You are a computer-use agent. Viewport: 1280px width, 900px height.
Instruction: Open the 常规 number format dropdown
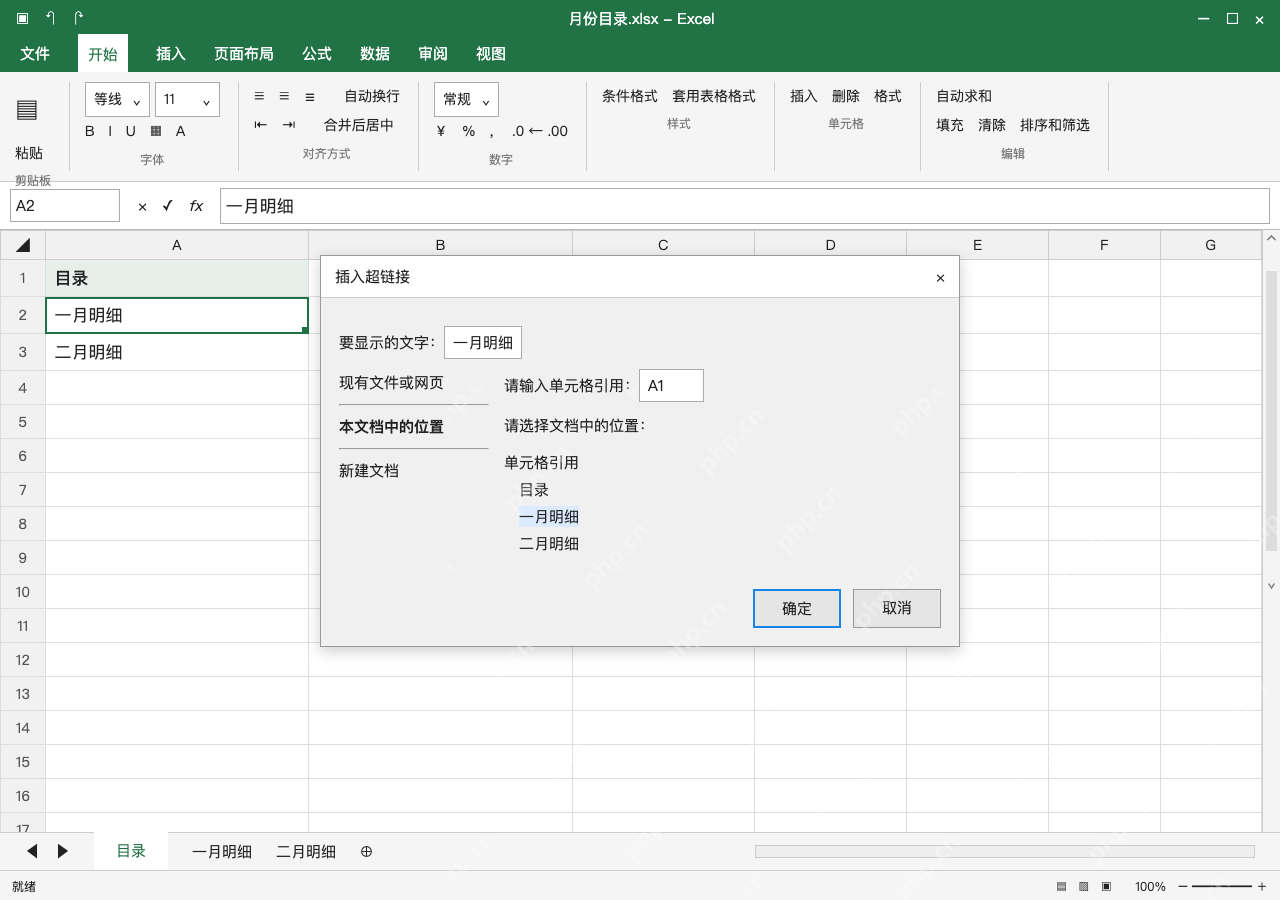point(466,99)
